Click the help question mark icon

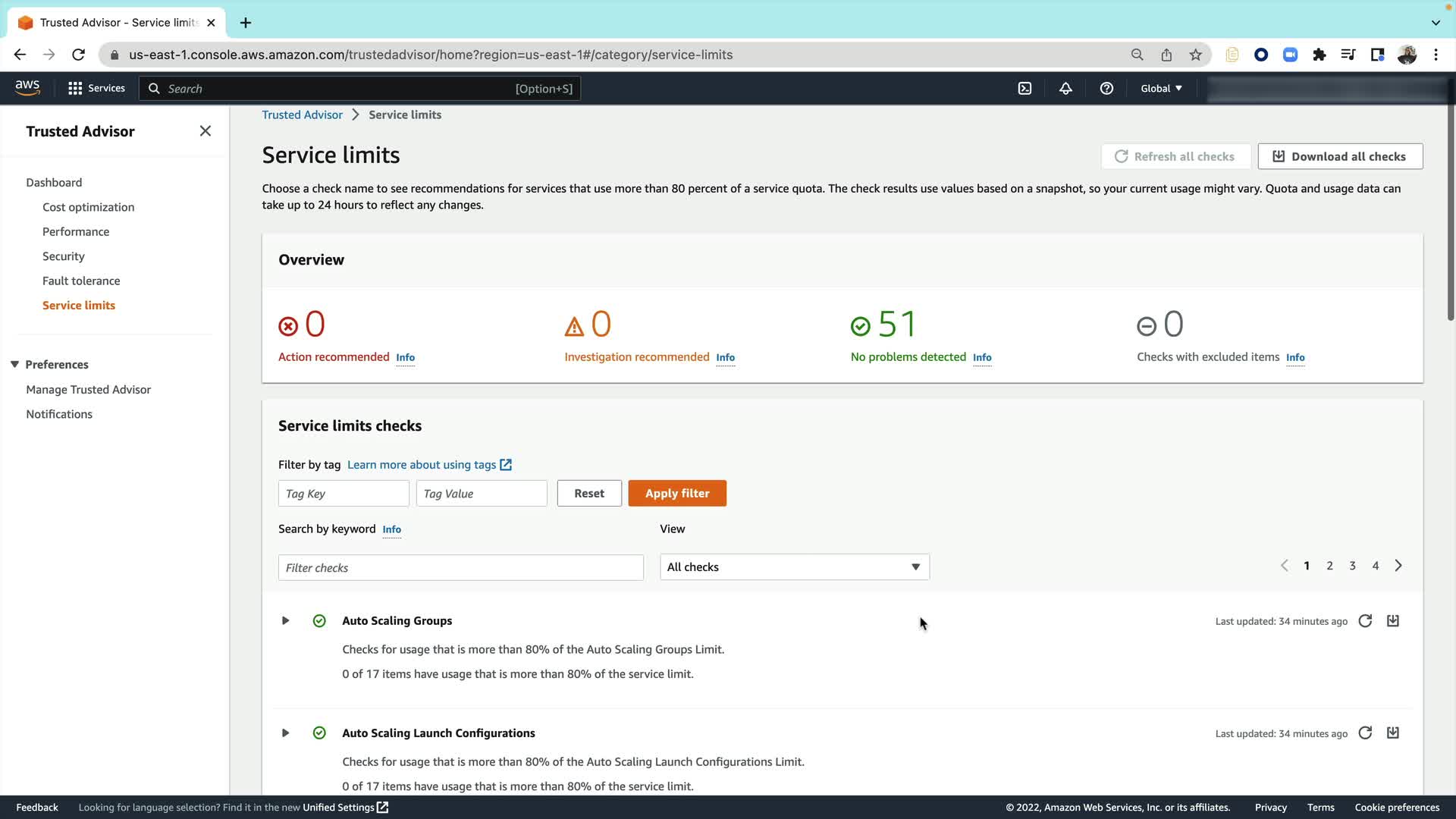click(1106, 89)
